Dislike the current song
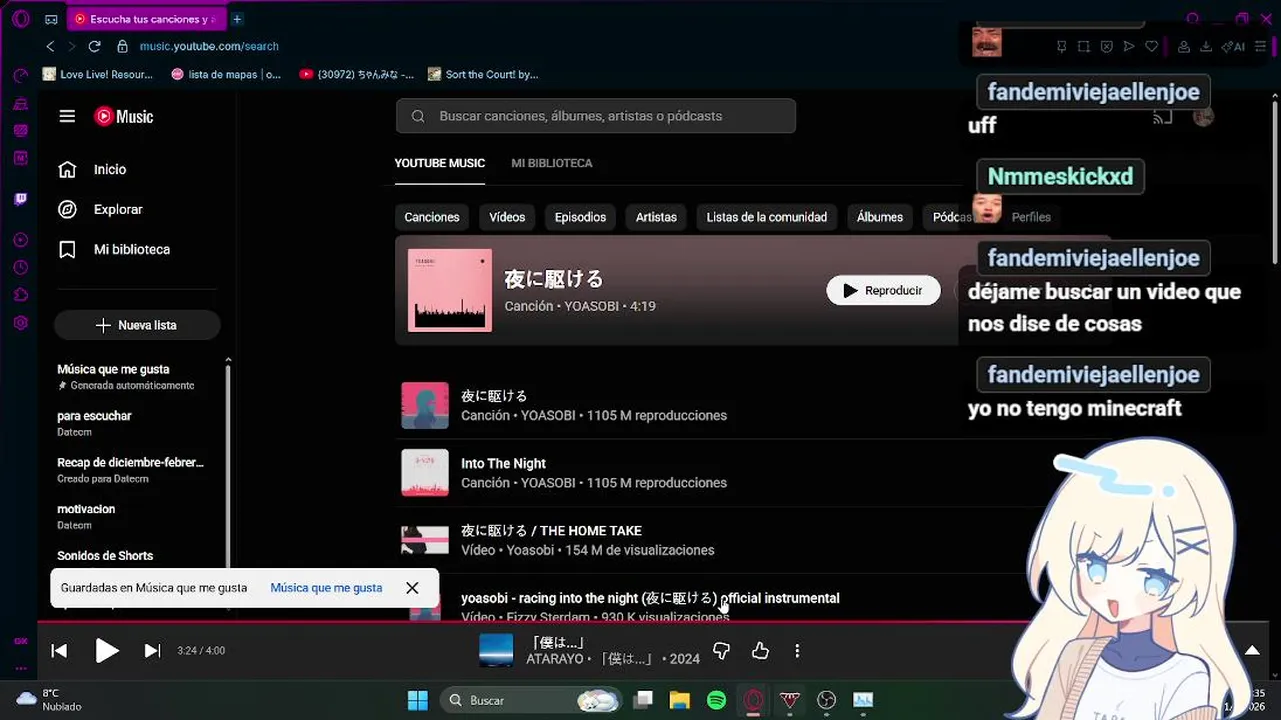Screen dimensions: 1281x720 [721, 651]
